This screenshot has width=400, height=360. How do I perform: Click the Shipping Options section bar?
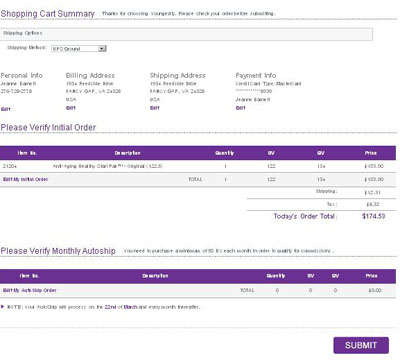pos(186,34)
